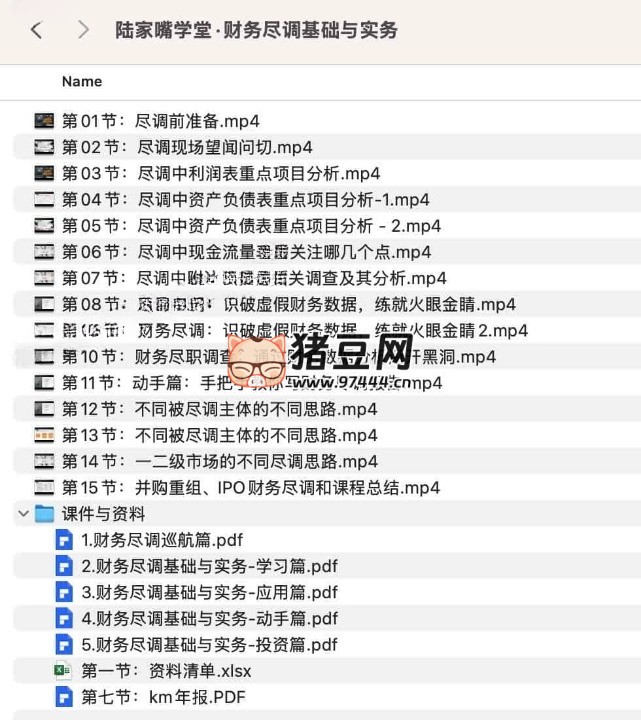641x720 pixels.
Task: Click video icon of 资产负债表重点项目分析-1.mp4
Action: click(x=44, y=199)
